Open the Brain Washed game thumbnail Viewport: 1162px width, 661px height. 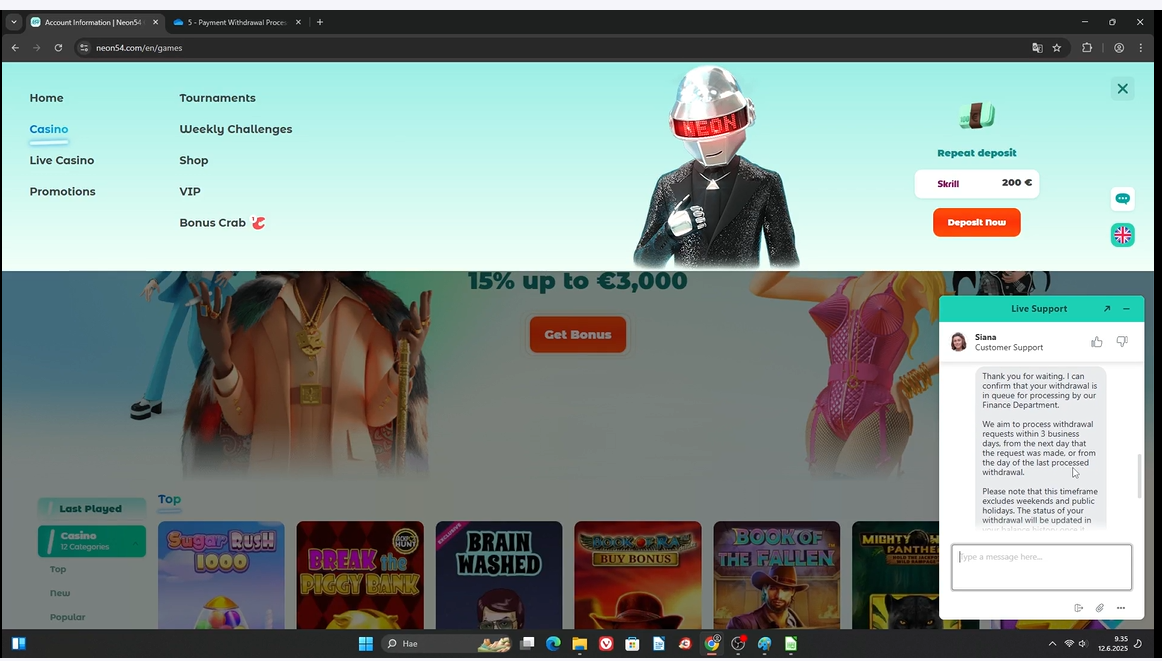(x=499, y=575)
